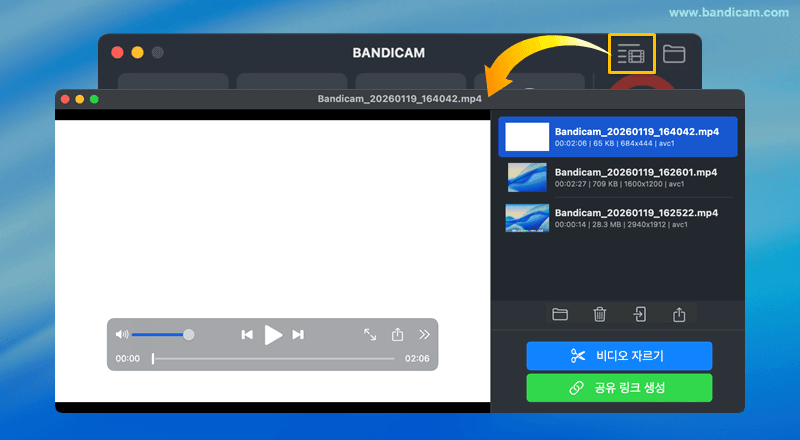This screenshot has height=440, width=800.
Task: Click the import file icon below the list
Action: point(640,314)
